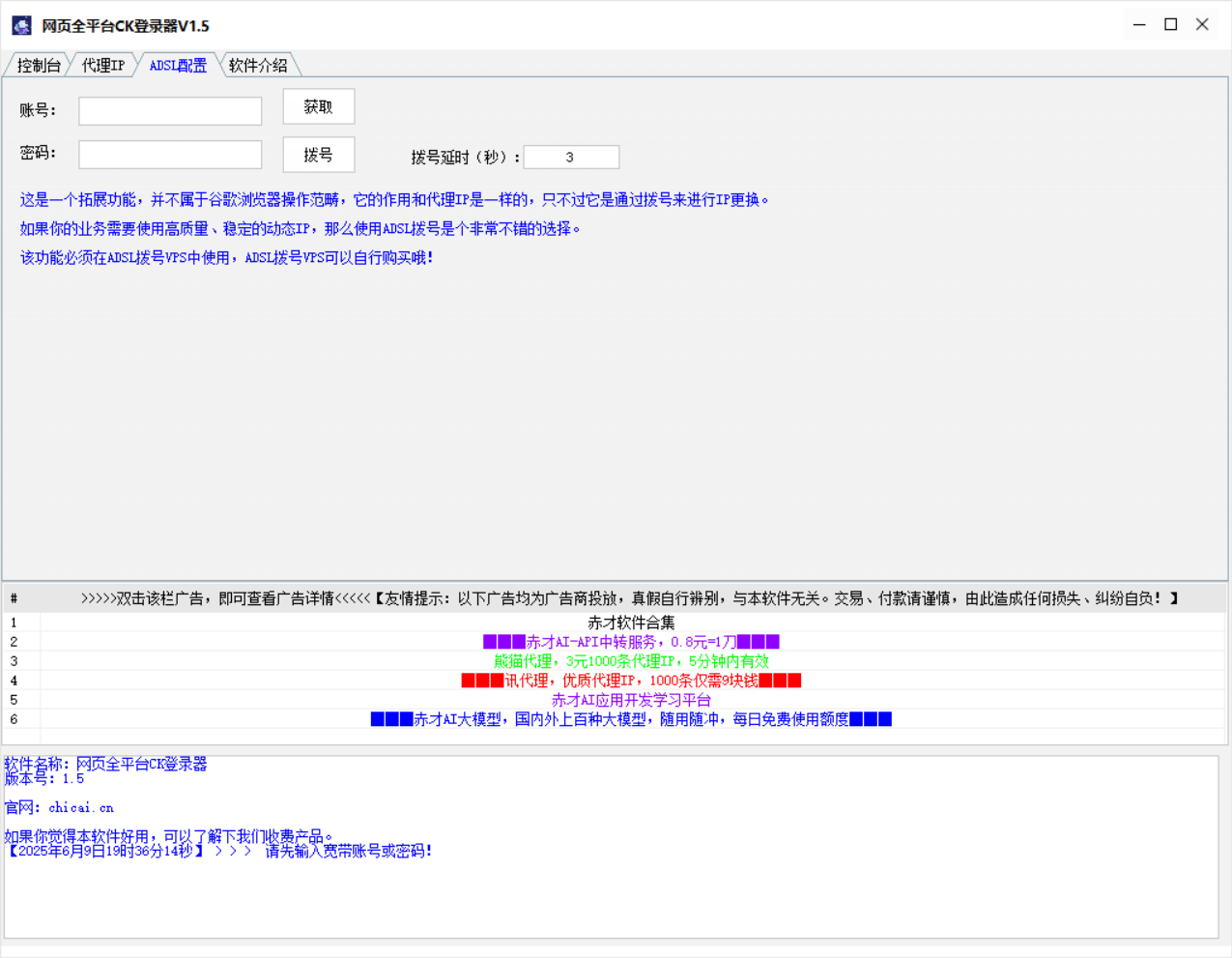Image resolution: width=1232 pixels, height=958 pixels.
Task: Minimize the CK登录器 window
Action: [1139, 25]
